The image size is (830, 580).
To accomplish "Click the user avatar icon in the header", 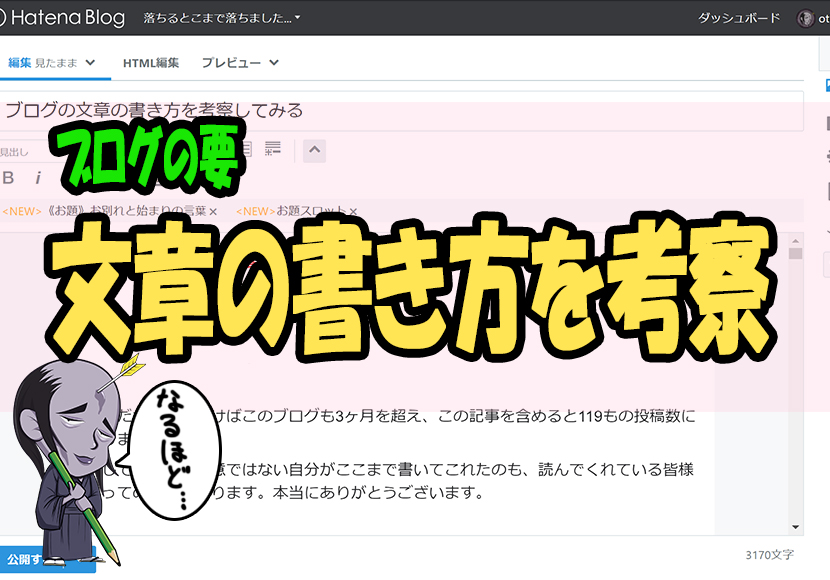I will tap(805, 19).
